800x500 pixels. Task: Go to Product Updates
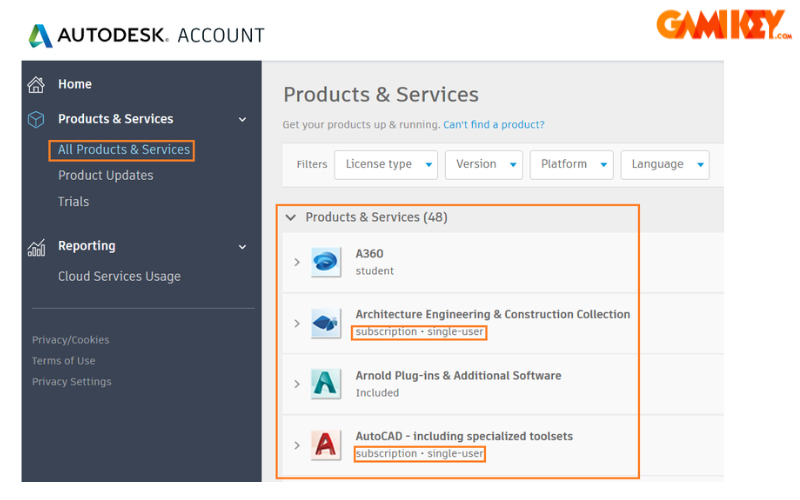[106, 176]
